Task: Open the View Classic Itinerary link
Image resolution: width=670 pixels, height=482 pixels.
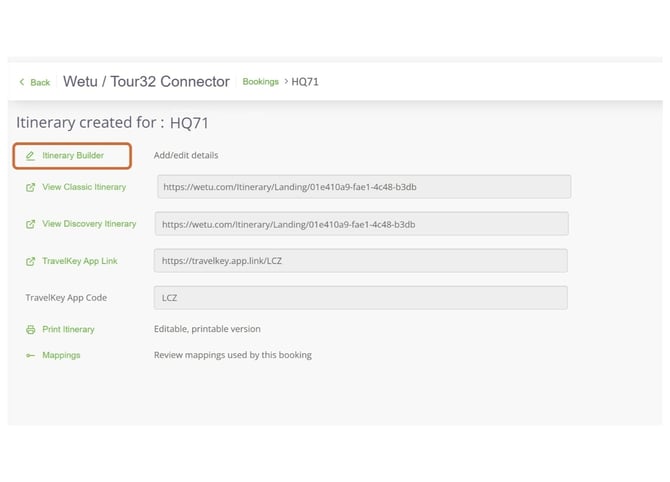Action: (84, 187)
